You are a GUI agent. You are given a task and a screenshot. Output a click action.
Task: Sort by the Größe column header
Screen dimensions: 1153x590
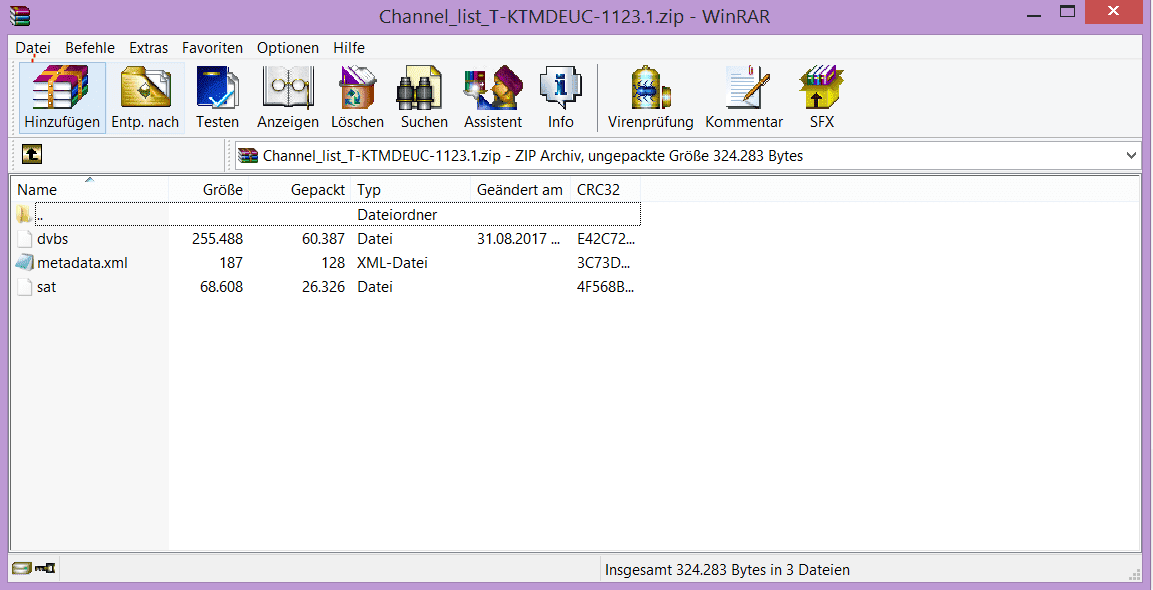coord(209,189)
